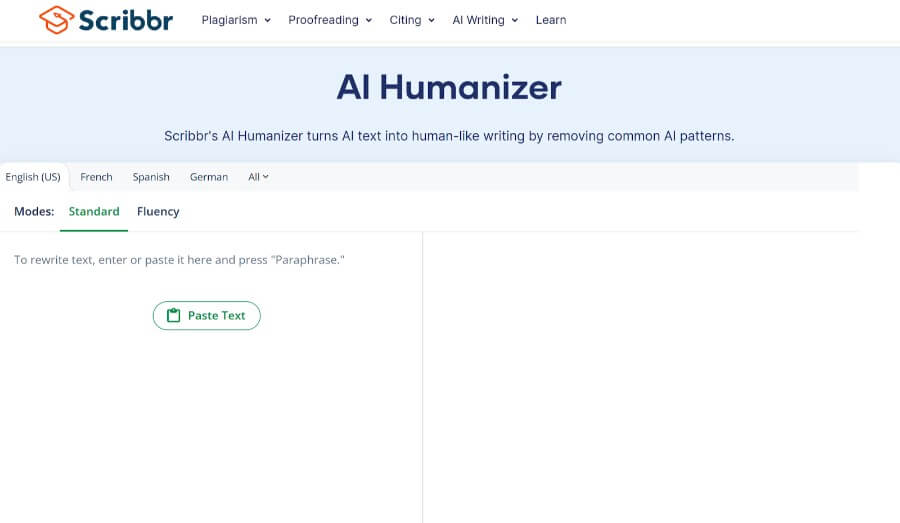This screenshot has width=900, height=523.
Task: Click the Scribbr graduation cap logo icon
Action: coord(55,20)
